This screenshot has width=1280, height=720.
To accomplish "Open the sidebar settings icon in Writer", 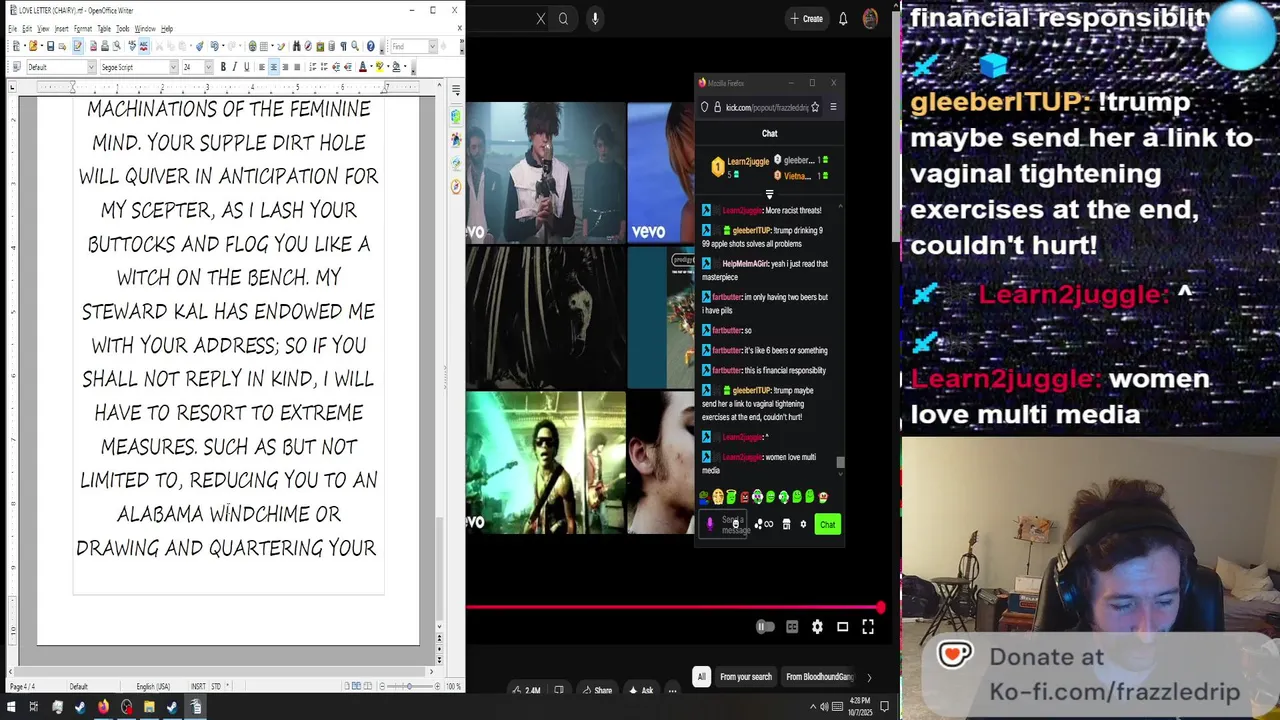I will pos(456,90).
